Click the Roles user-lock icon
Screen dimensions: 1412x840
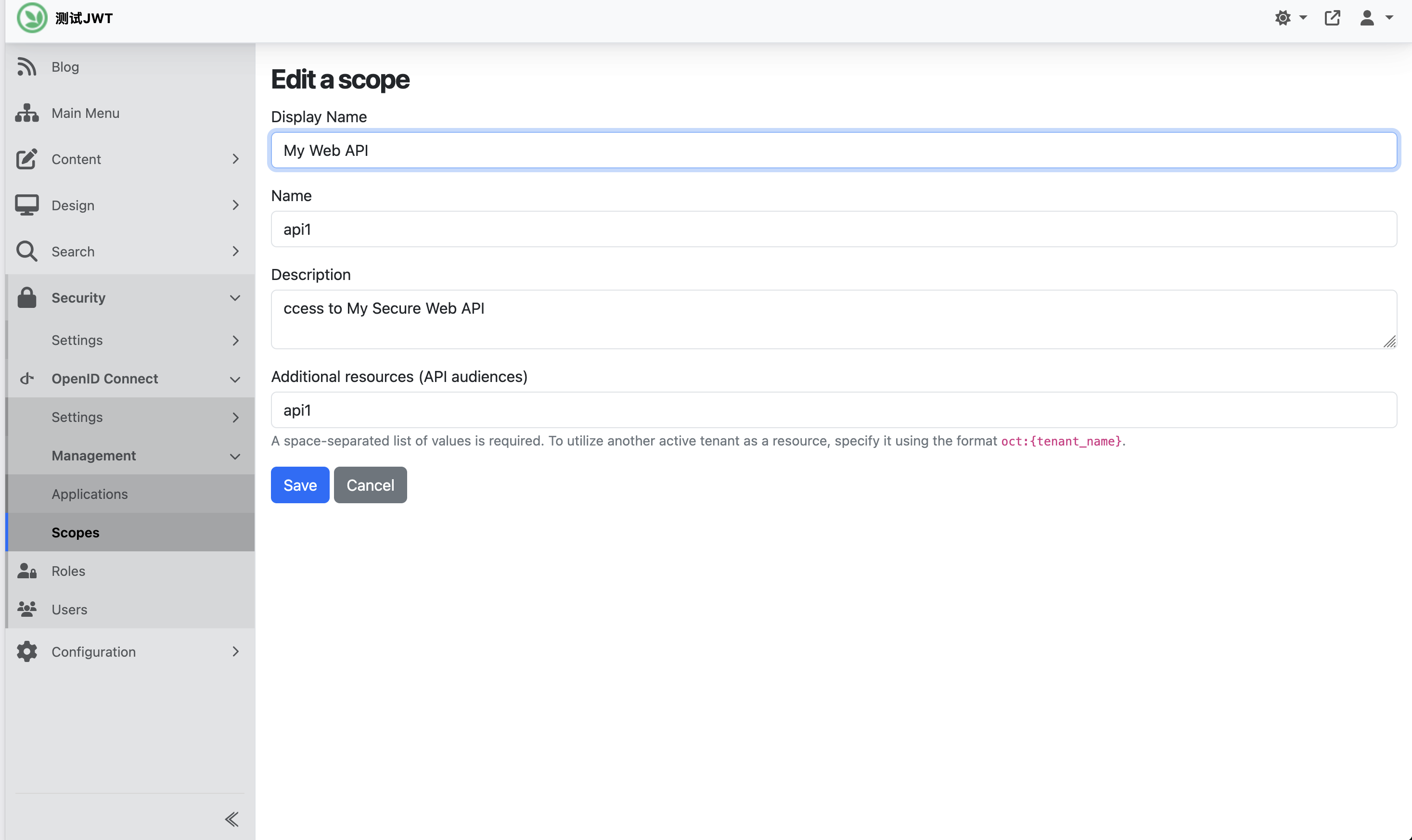26,571
